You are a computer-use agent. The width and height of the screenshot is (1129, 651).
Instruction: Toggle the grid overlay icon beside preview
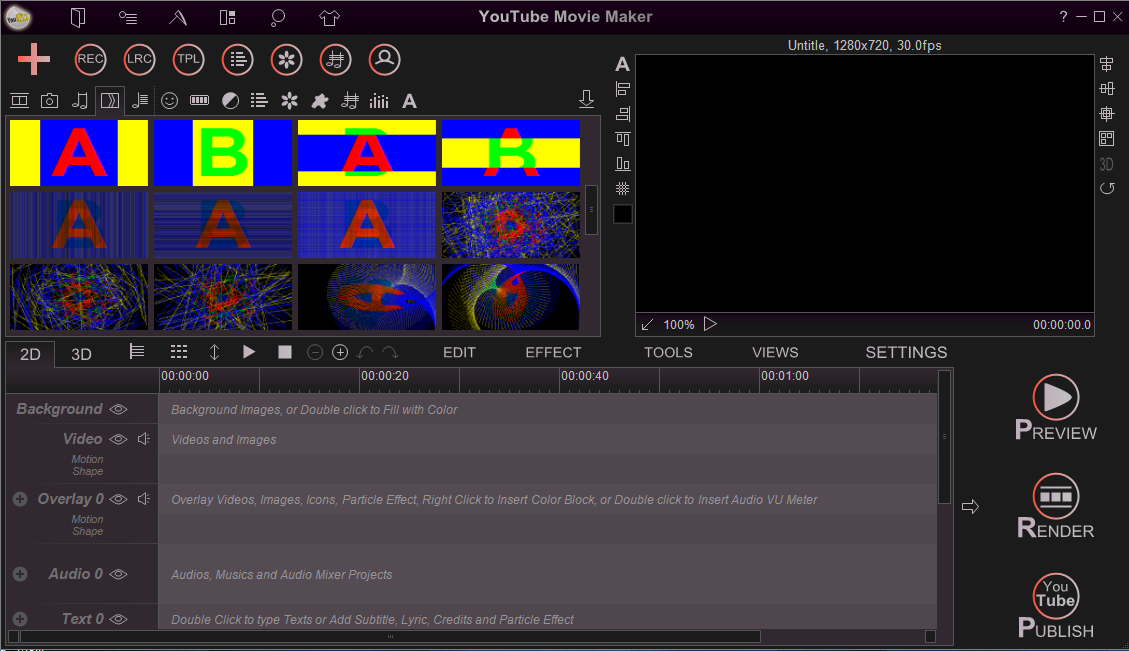click(x=623, y=189)
